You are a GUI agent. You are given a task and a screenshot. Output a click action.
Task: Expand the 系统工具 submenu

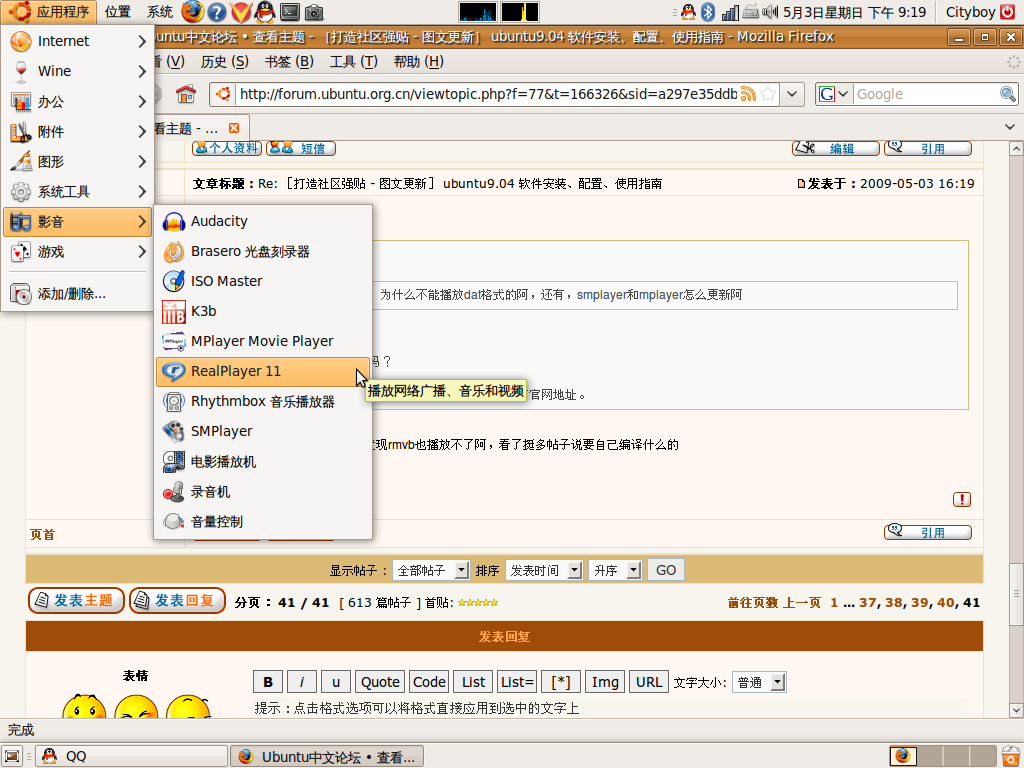click(78, 191)
